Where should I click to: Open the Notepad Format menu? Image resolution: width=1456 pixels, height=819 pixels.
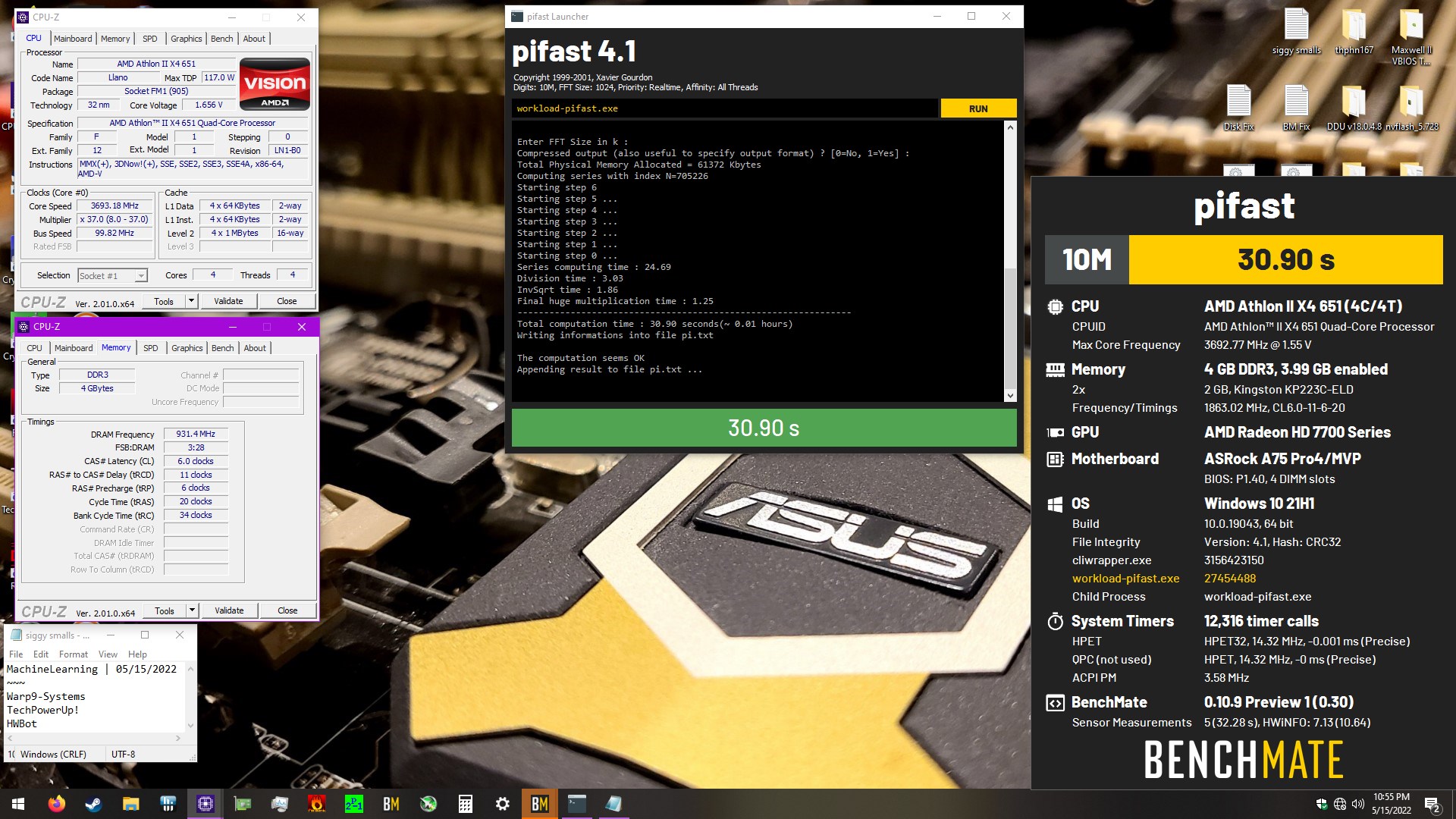[74, 654]
